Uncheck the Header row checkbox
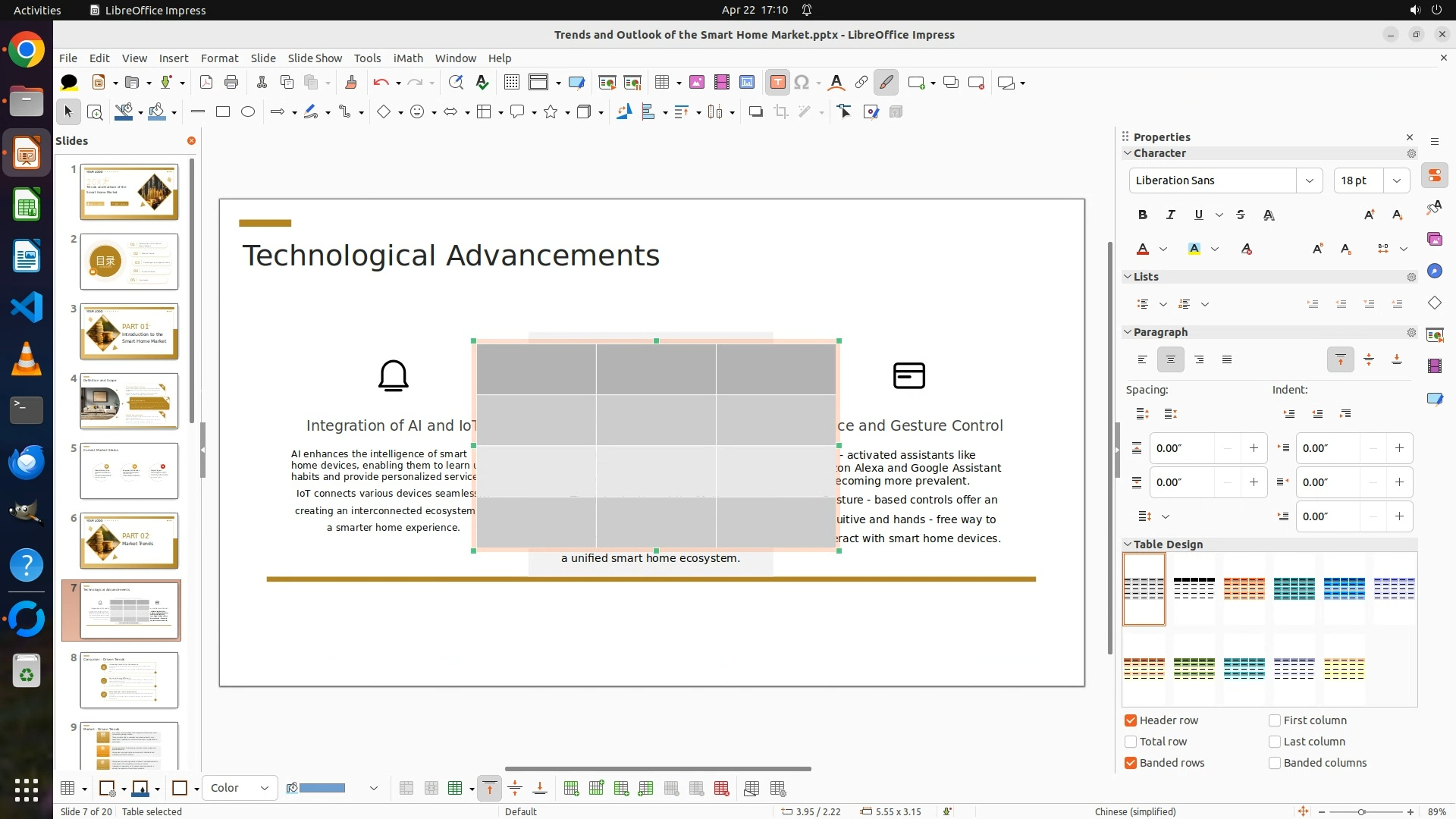Viewport: 1456px width, 819px height. pos(1131,720)
